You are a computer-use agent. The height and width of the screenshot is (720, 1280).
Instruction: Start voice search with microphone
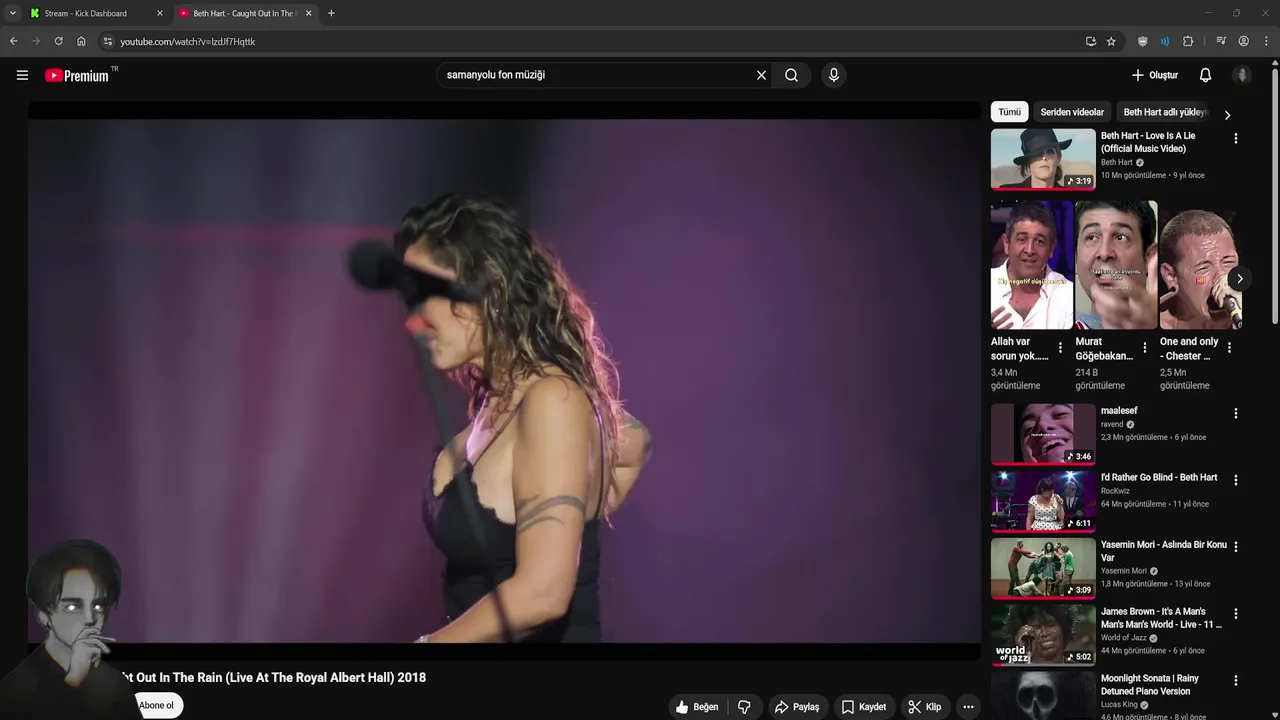coord(834,75)
